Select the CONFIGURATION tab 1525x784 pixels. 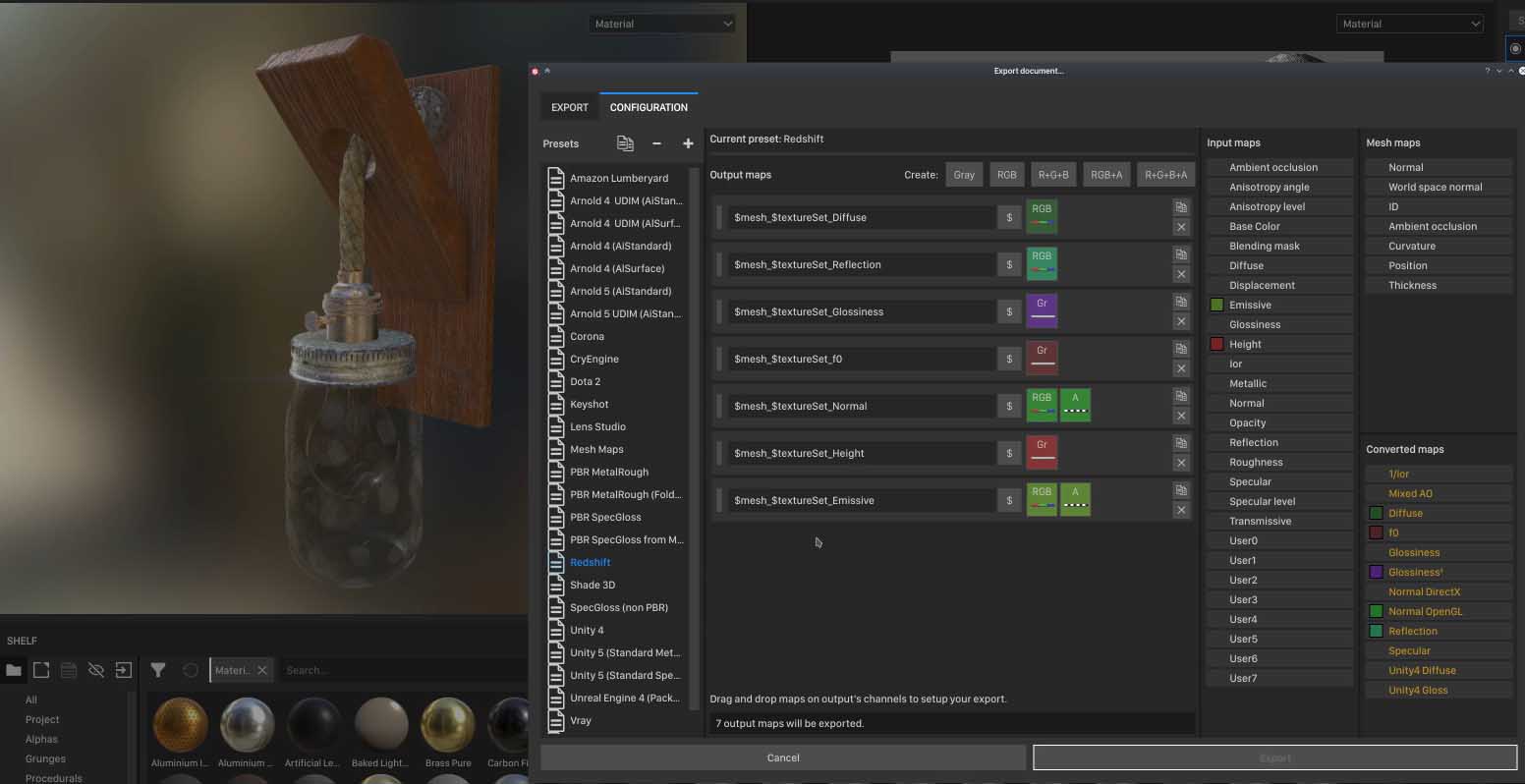click(x=649, y=107)
